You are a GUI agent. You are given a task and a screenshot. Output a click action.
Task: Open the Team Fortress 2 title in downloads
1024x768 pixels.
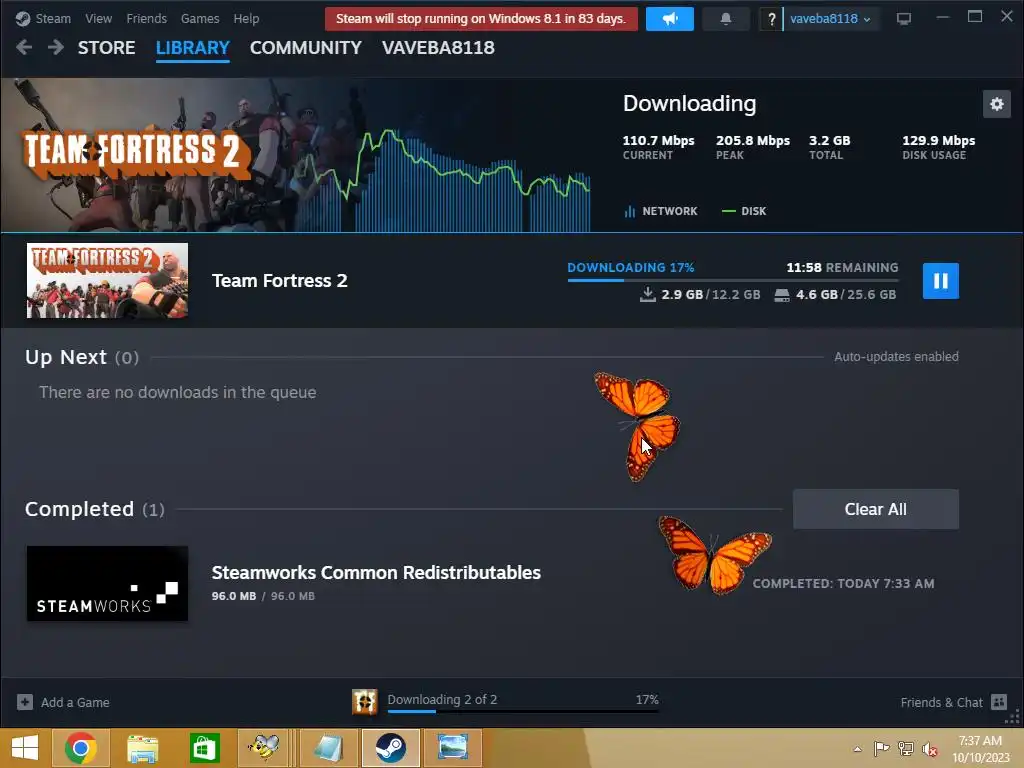tap(280, 281)
